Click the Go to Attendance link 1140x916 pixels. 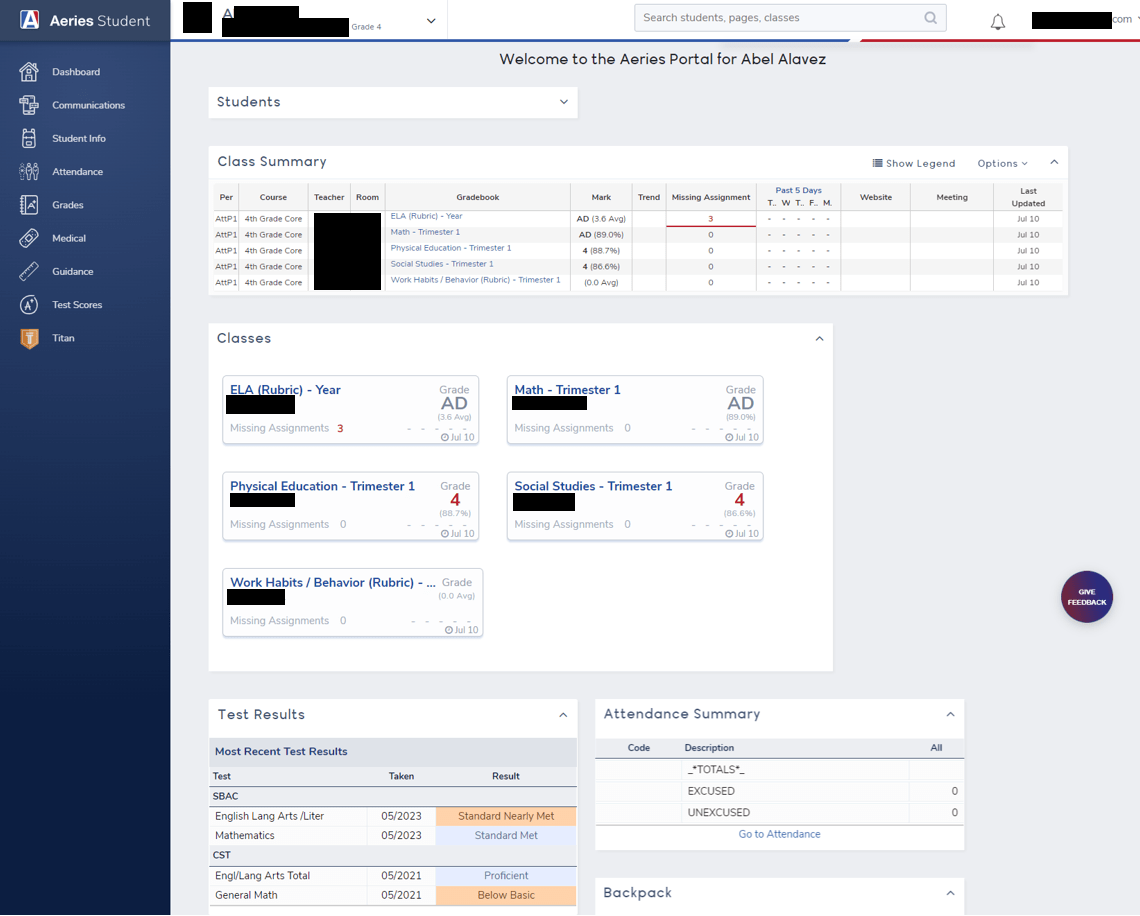[779, 833]
